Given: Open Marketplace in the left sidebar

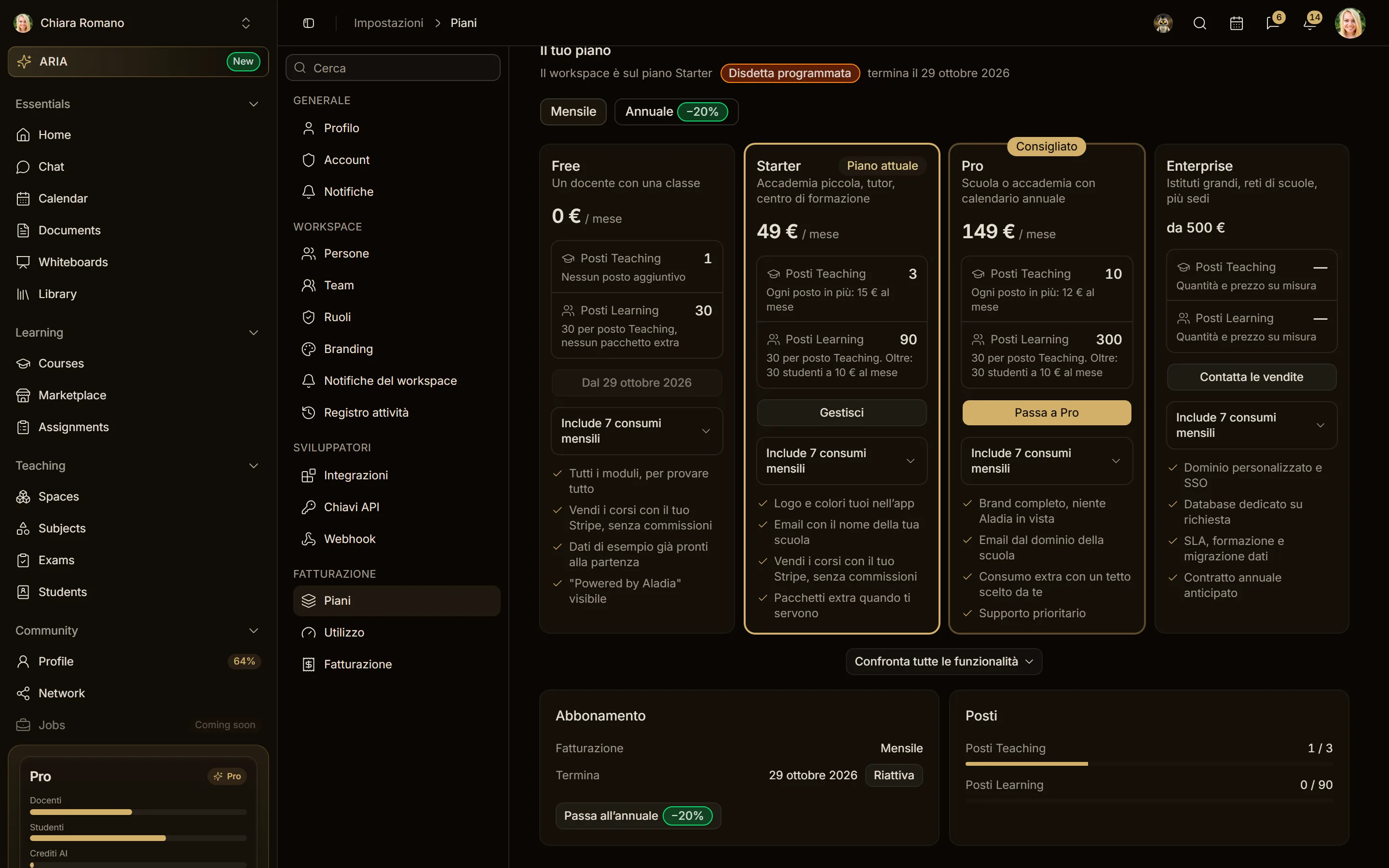Looking at the screenshot, I should (138, 395).
